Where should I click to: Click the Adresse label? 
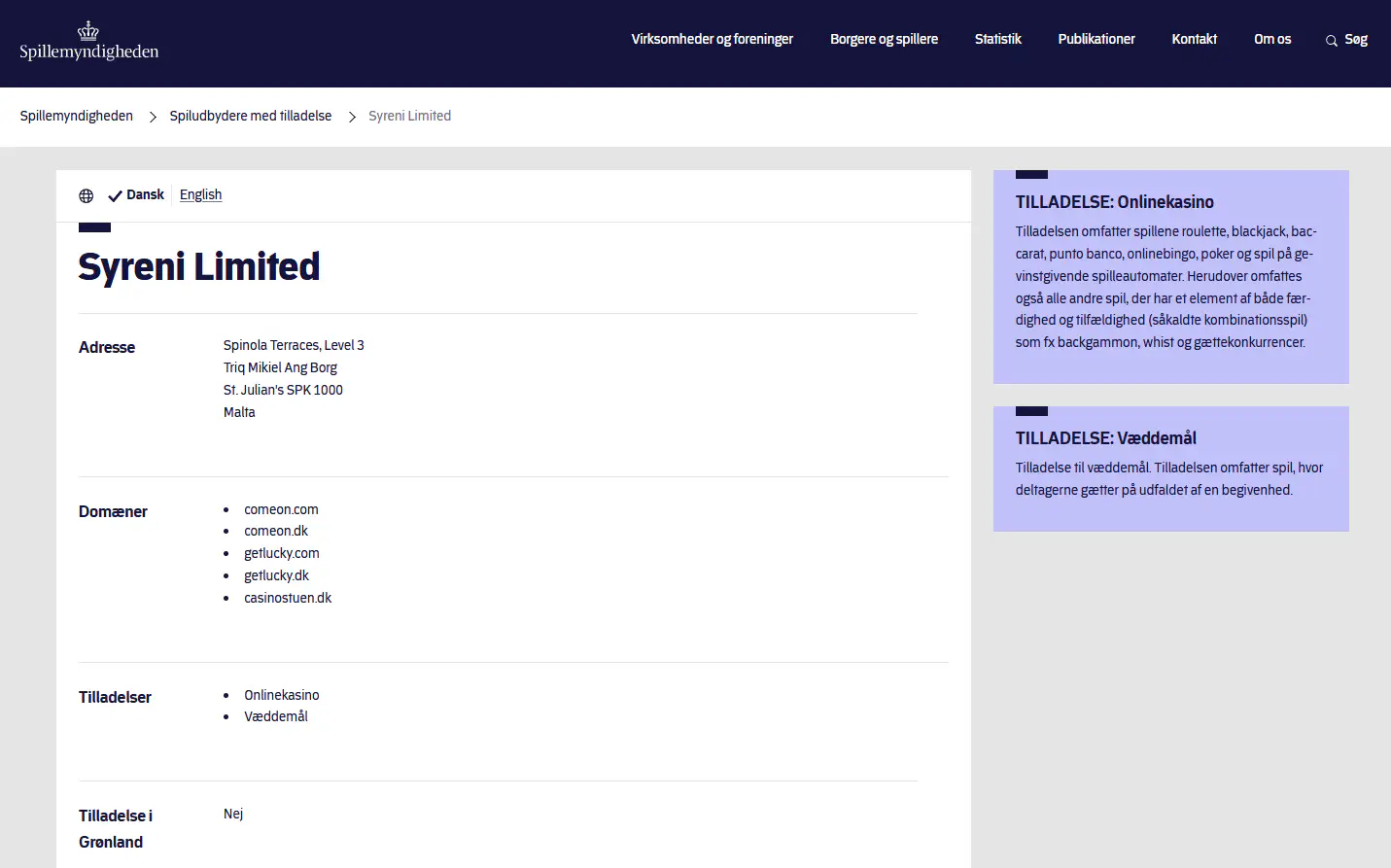coord(107,347)
